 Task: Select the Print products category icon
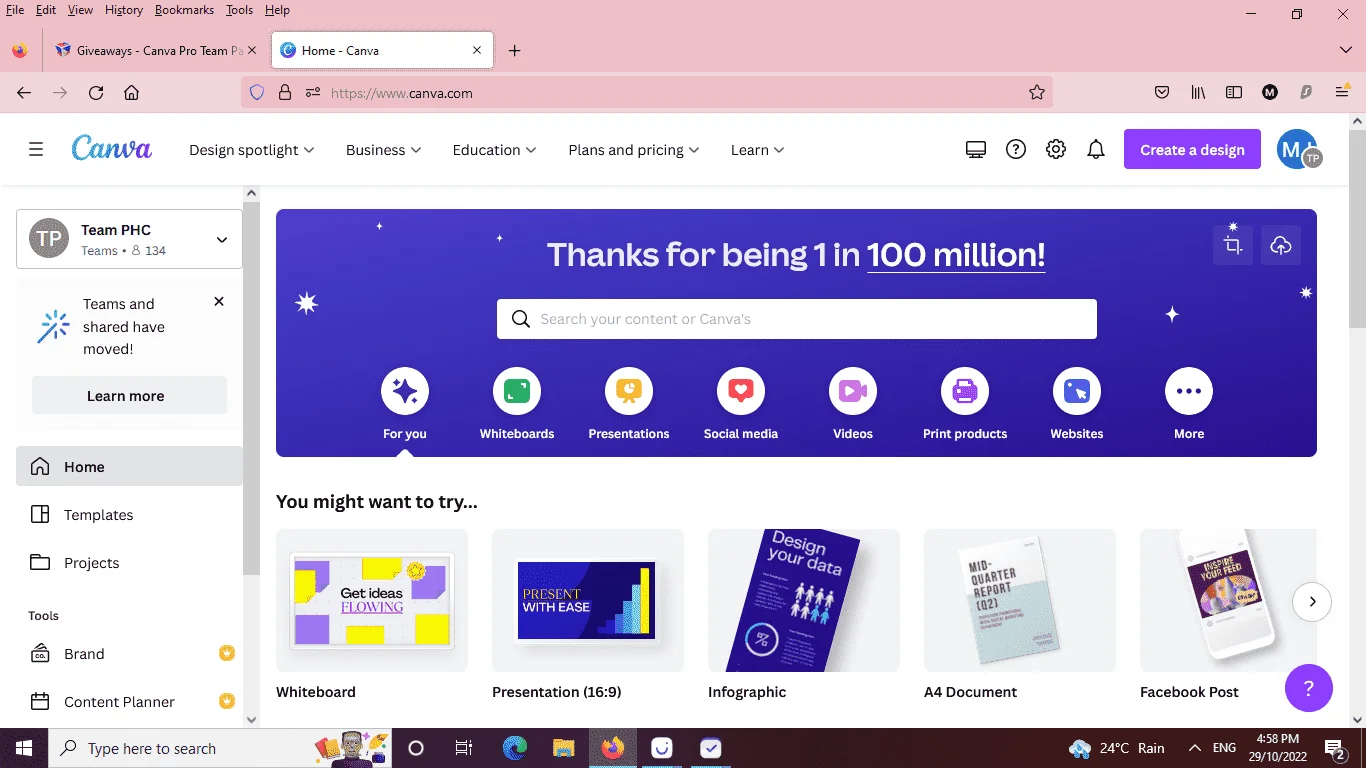click(965, 391)
